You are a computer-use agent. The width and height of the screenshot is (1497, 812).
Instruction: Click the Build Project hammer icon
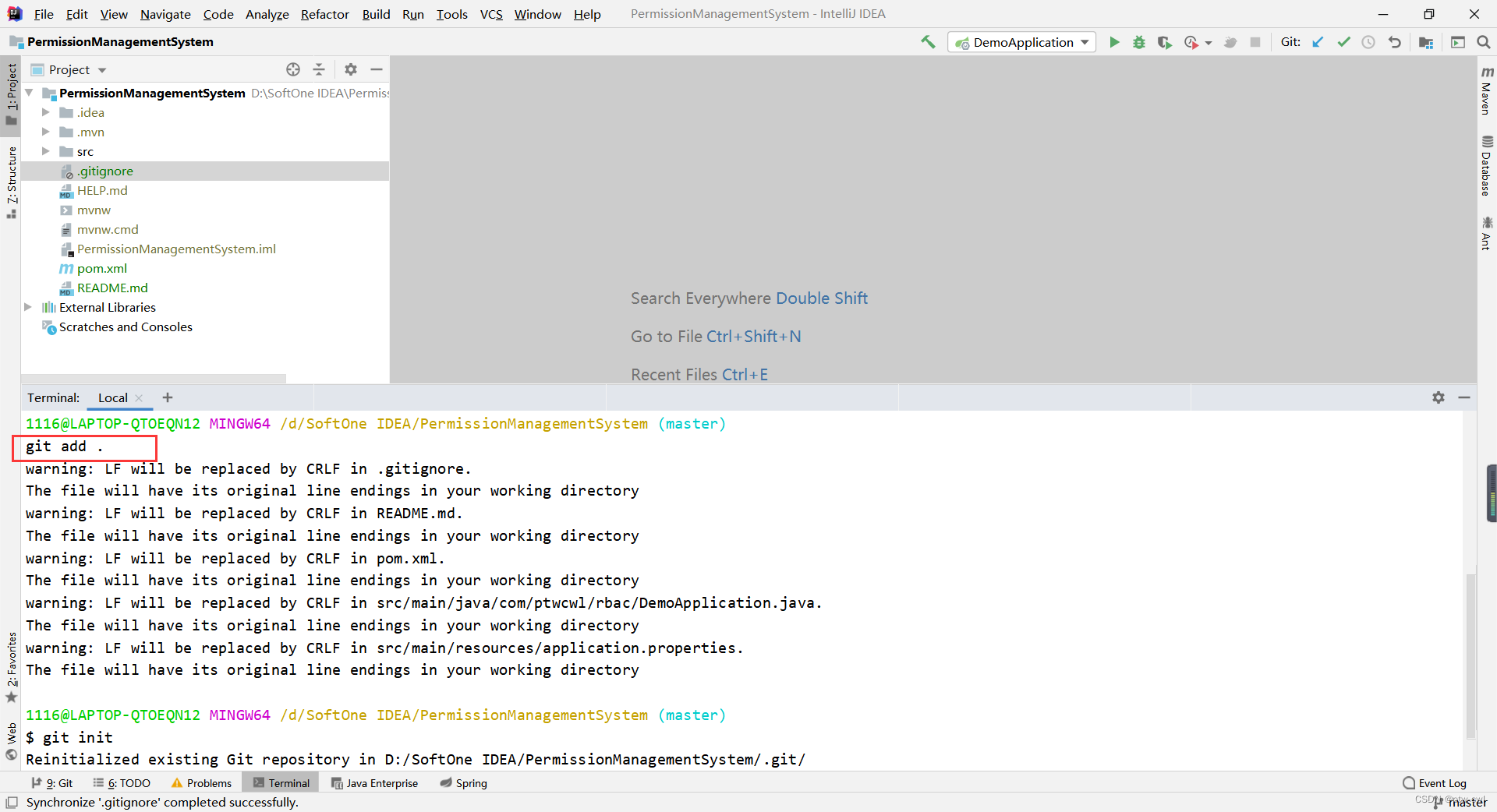click(928, 42)
